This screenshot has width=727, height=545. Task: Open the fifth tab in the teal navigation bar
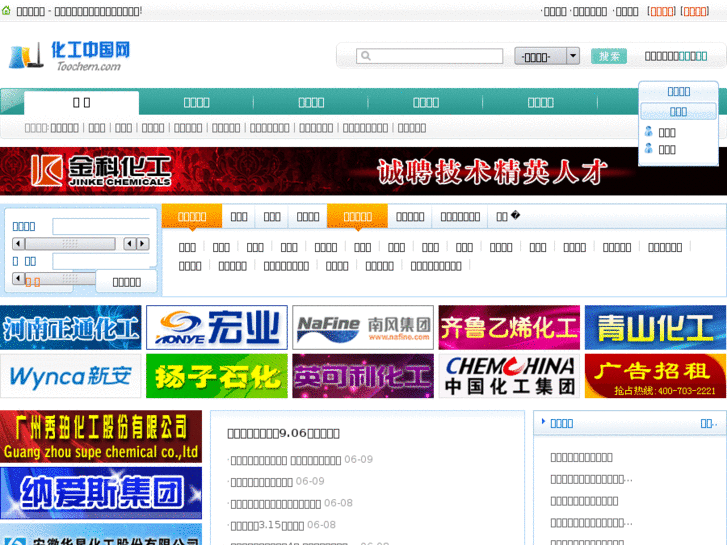click(x=541, y=103)
